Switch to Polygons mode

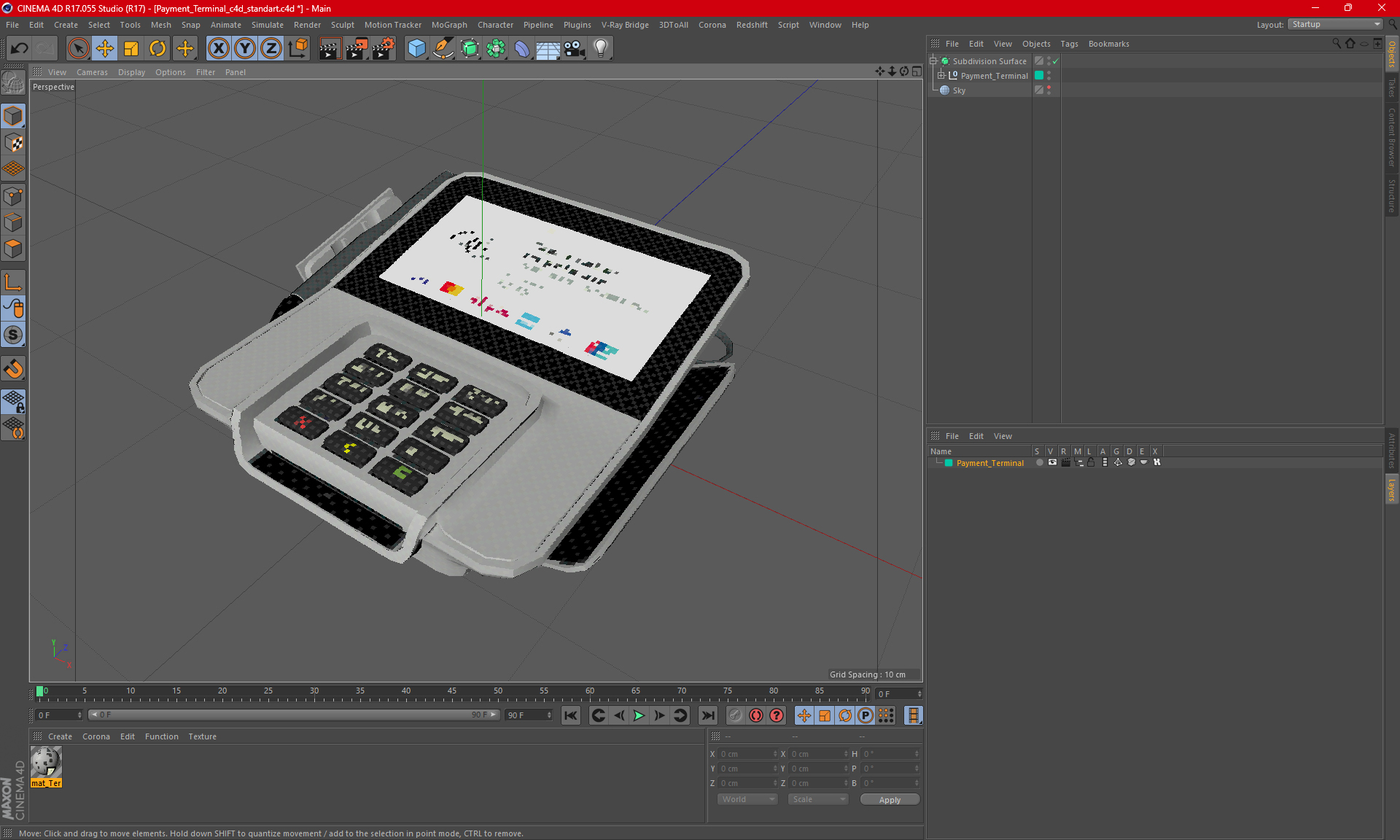(13, 249)
